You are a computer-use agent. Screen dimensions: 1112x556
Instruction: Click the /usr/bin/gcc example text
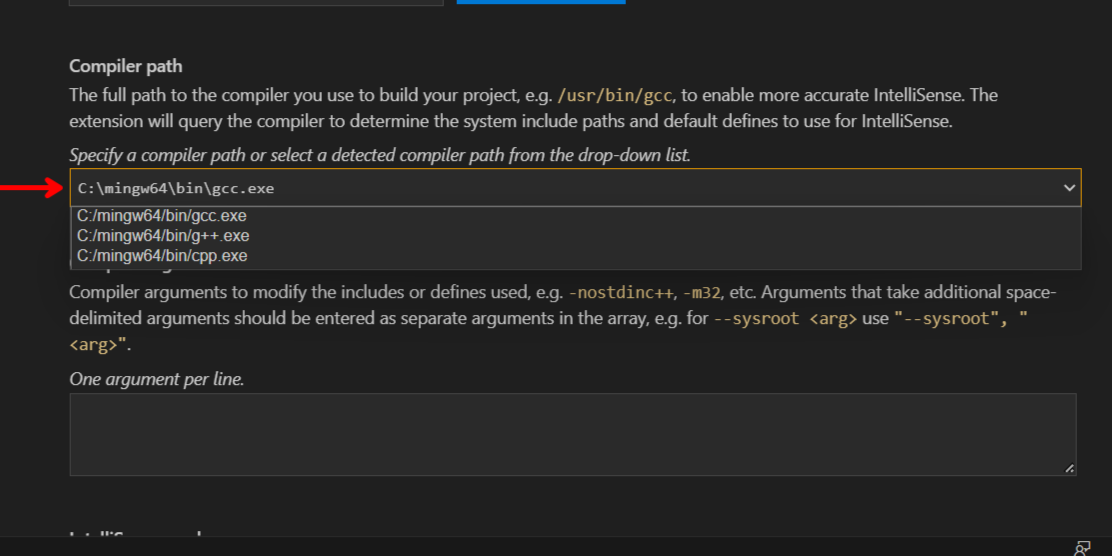point(615,95)
